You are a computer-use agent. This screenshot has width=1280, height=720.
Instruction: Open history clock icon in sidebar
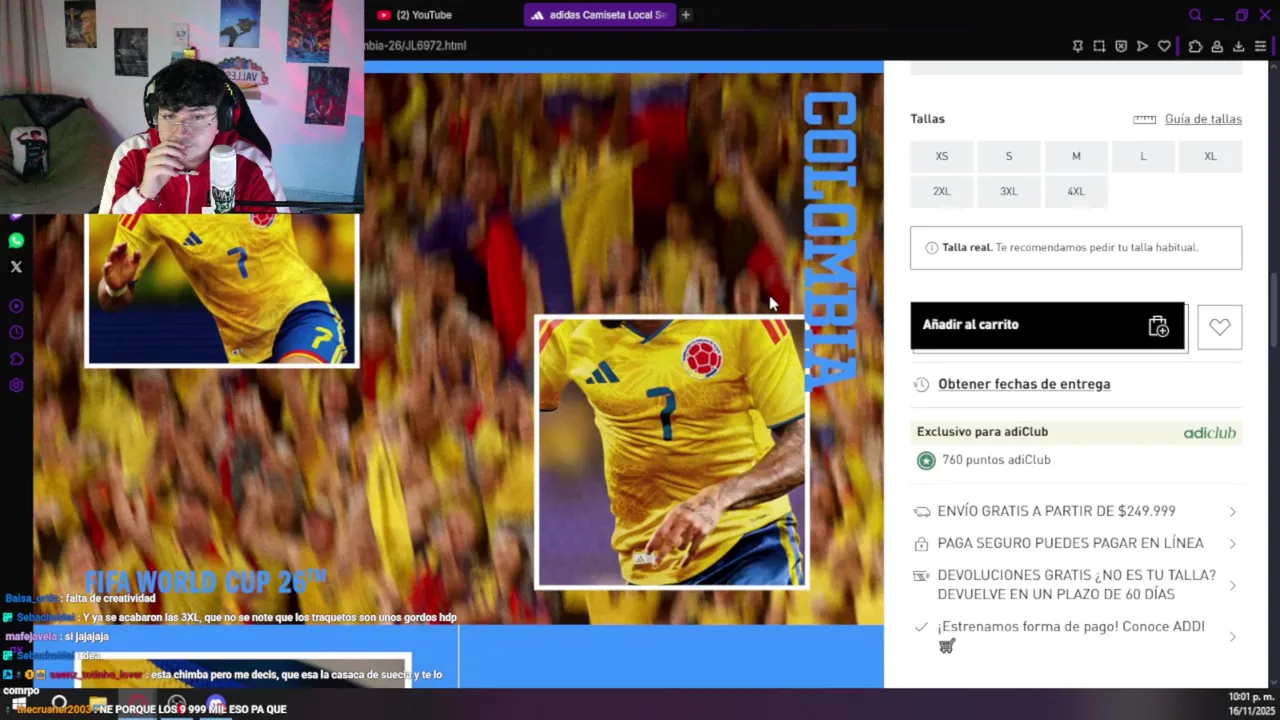(x=16, y=332)
